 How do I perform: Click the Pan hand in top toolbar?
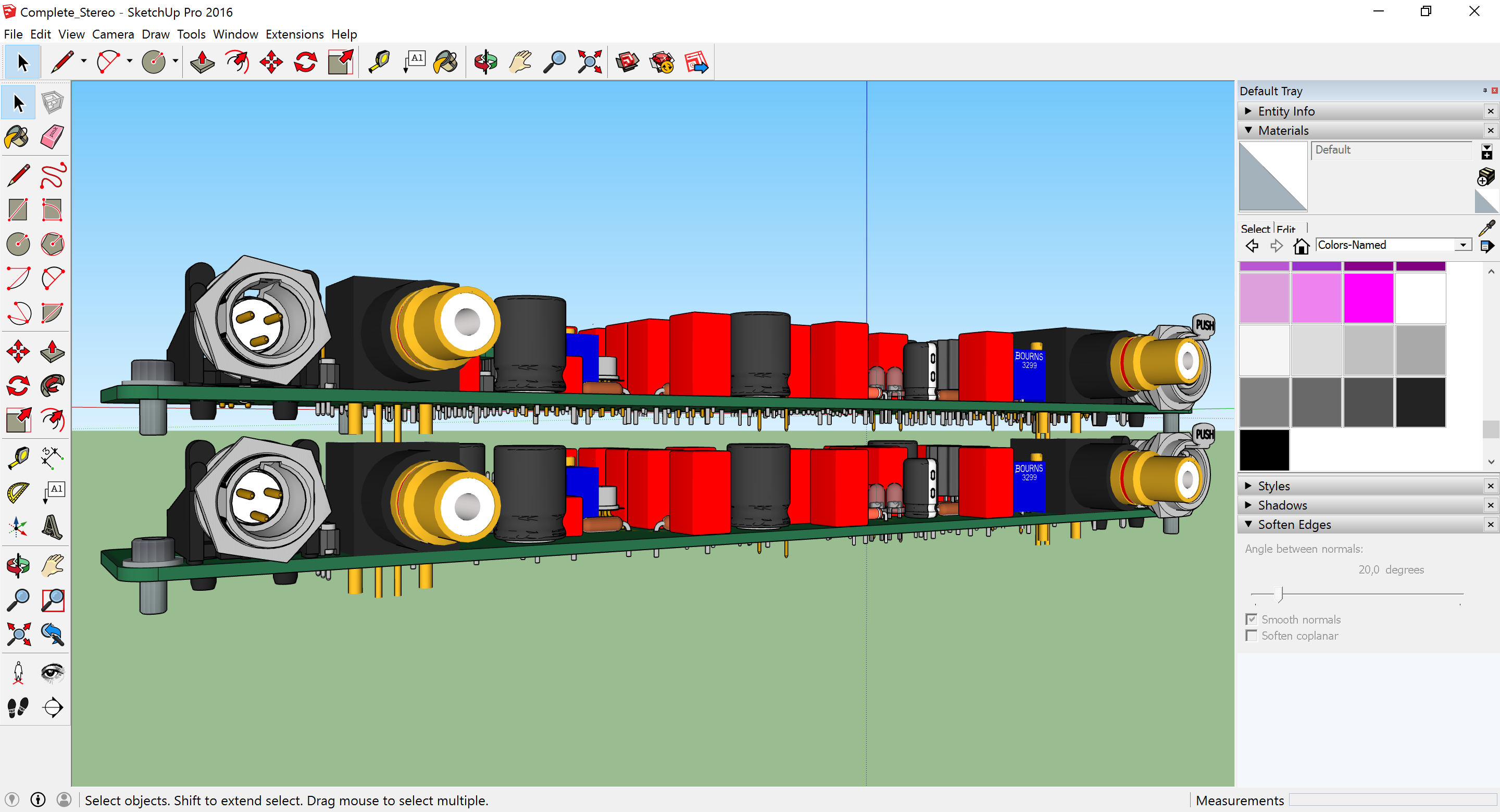coord(520,62)
